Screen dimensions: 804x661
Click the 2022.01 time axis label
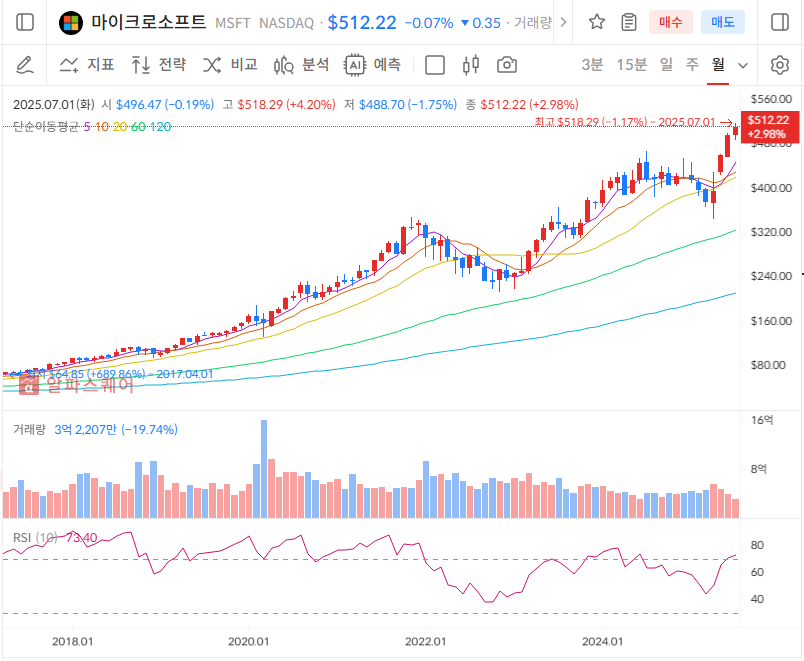pos(426,642)
